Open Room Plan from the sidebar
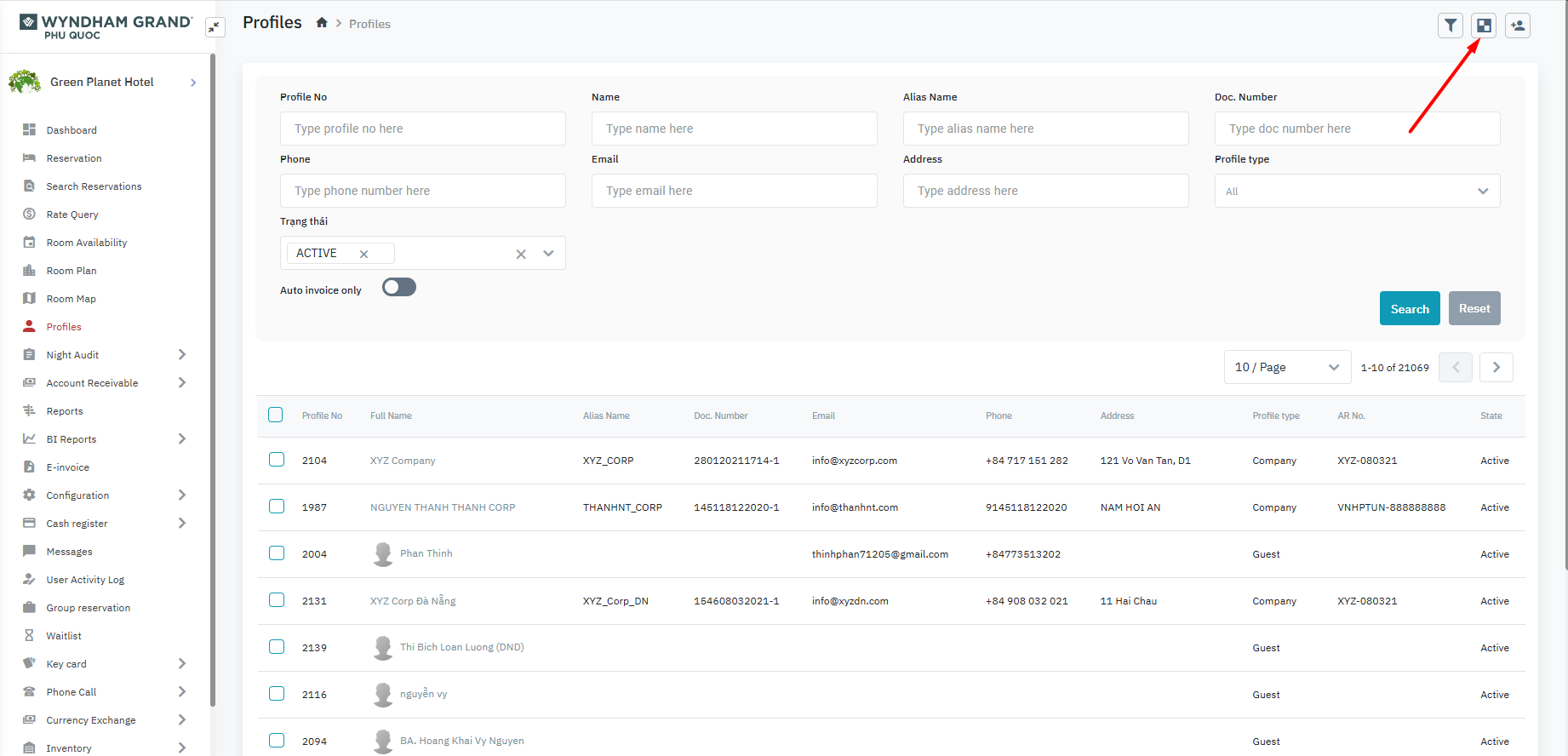 coord(72,271)
